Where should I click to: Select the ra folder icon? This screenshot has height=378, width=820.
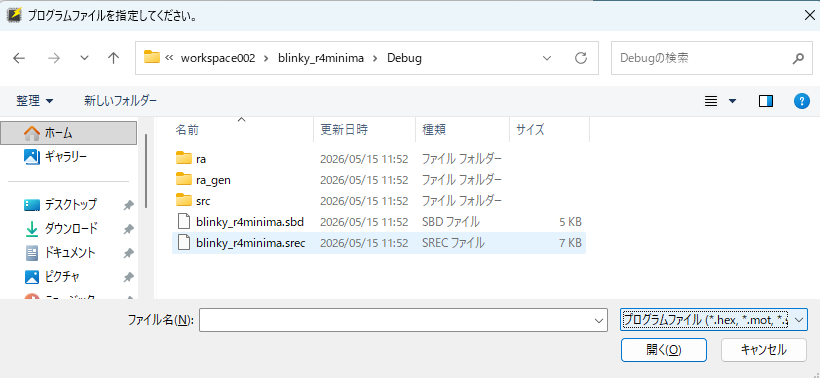184,158
